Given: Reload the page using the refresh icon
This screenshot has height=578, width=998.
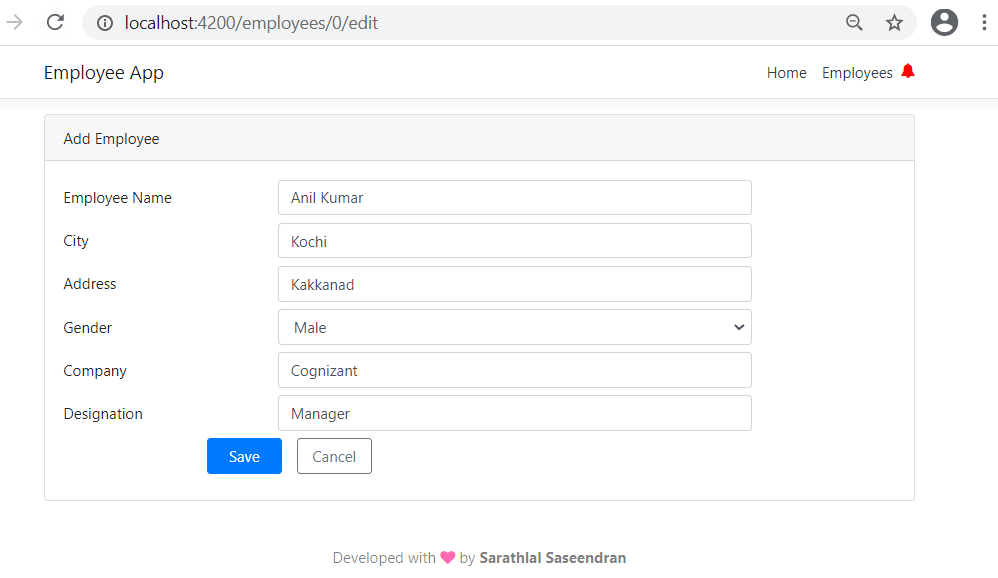Looking at the screenshot, I should click(55, 22).
